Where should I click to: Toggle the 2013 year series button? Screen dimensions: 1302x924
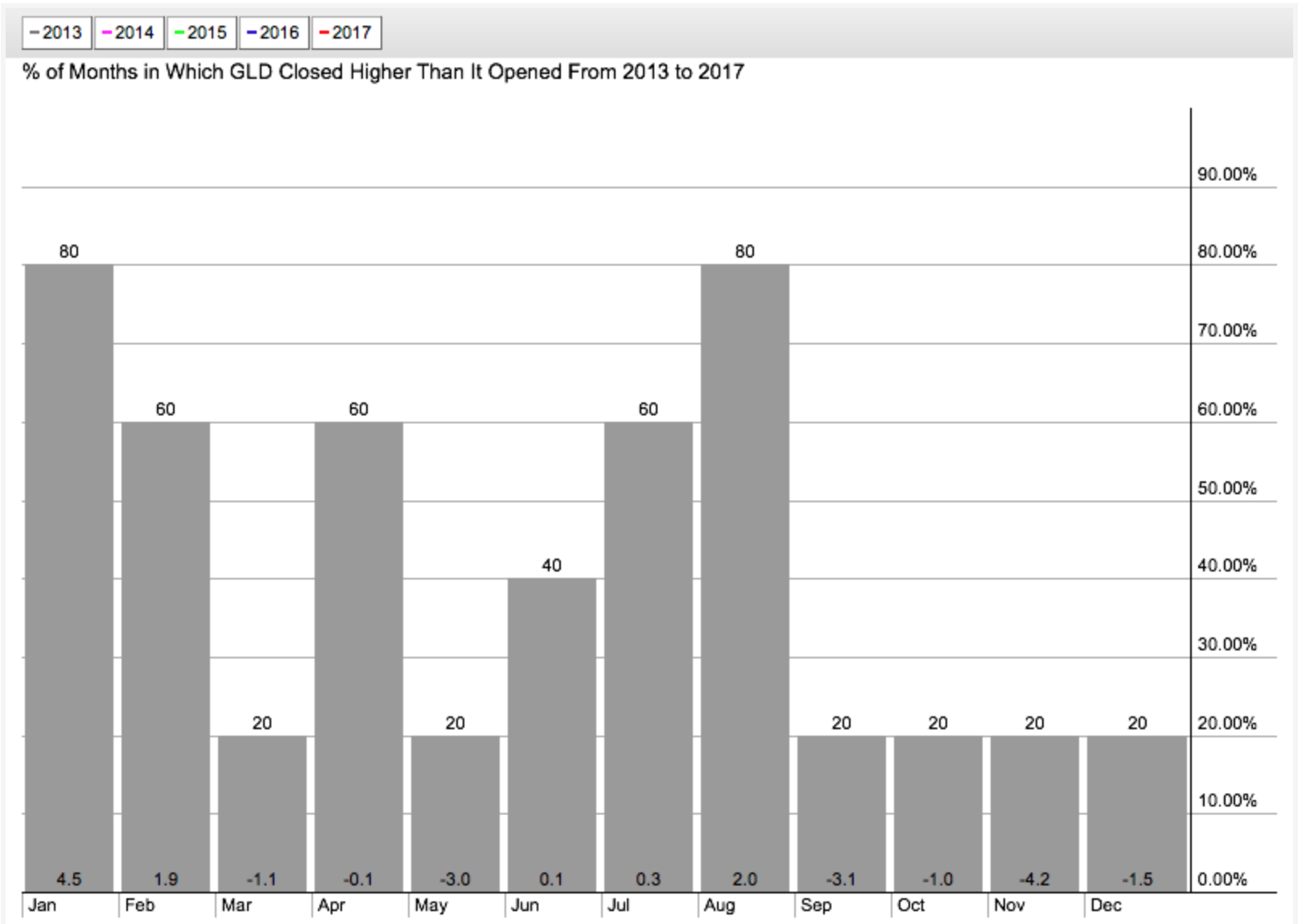pyautogui.click(x=56, y=33)
